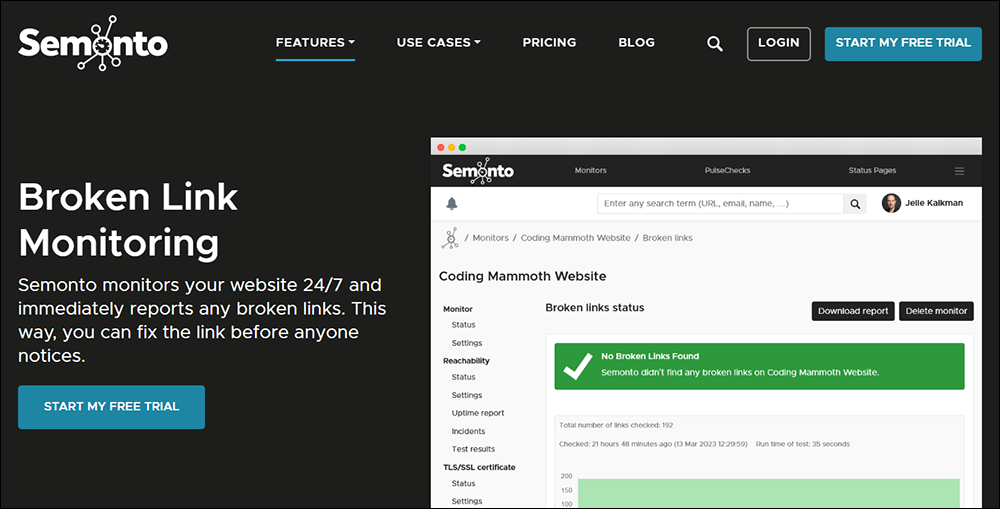Click Run time of test 35 seconds
The image size is (1000, 509).
tap(802, 444)
